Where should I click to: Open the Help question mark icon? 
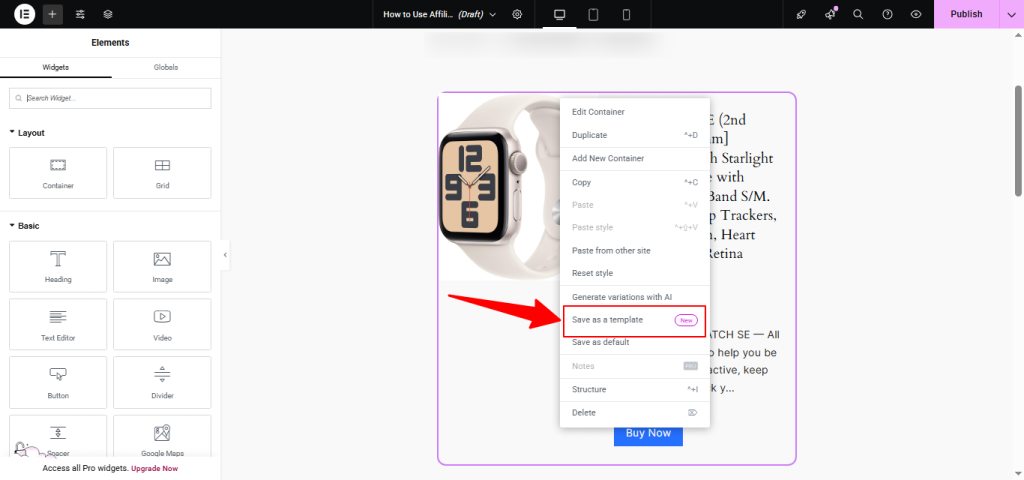click(887, 14)
